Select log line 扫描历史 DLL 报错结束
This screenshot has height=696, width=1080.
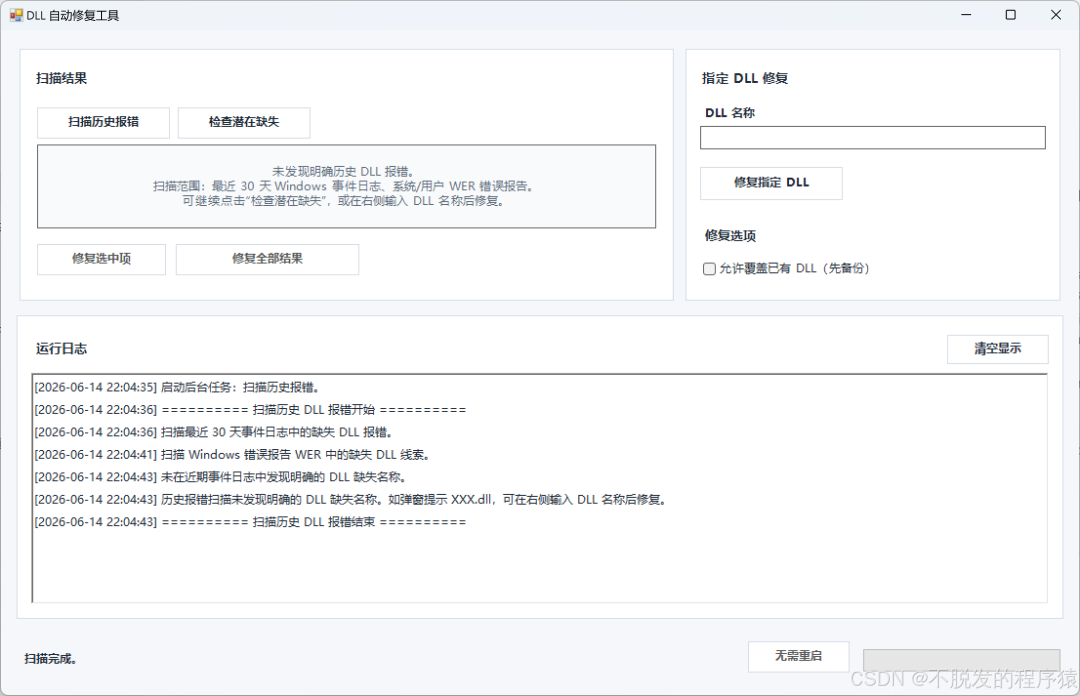(250, 522)
